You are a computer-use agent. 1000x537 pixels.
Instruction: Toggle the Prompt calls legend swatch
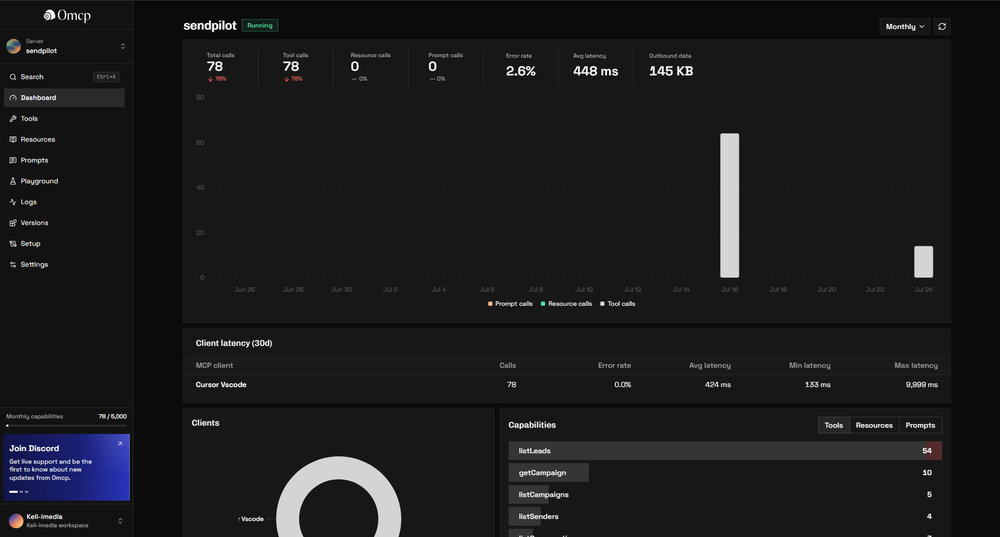coord(490,304)
